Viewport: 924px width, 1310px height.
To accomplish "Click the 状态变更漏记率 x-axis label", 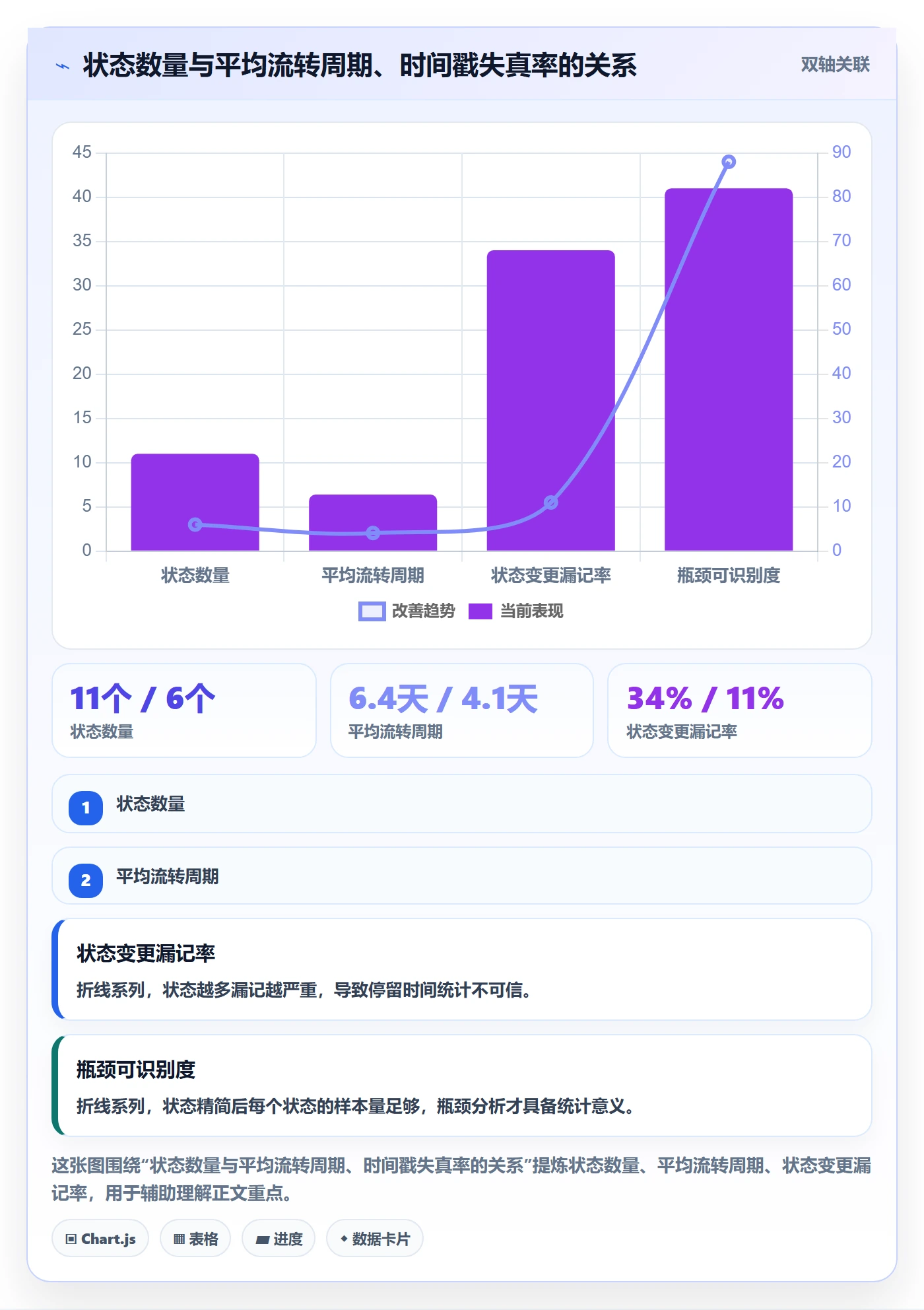I will coord(551,576).
